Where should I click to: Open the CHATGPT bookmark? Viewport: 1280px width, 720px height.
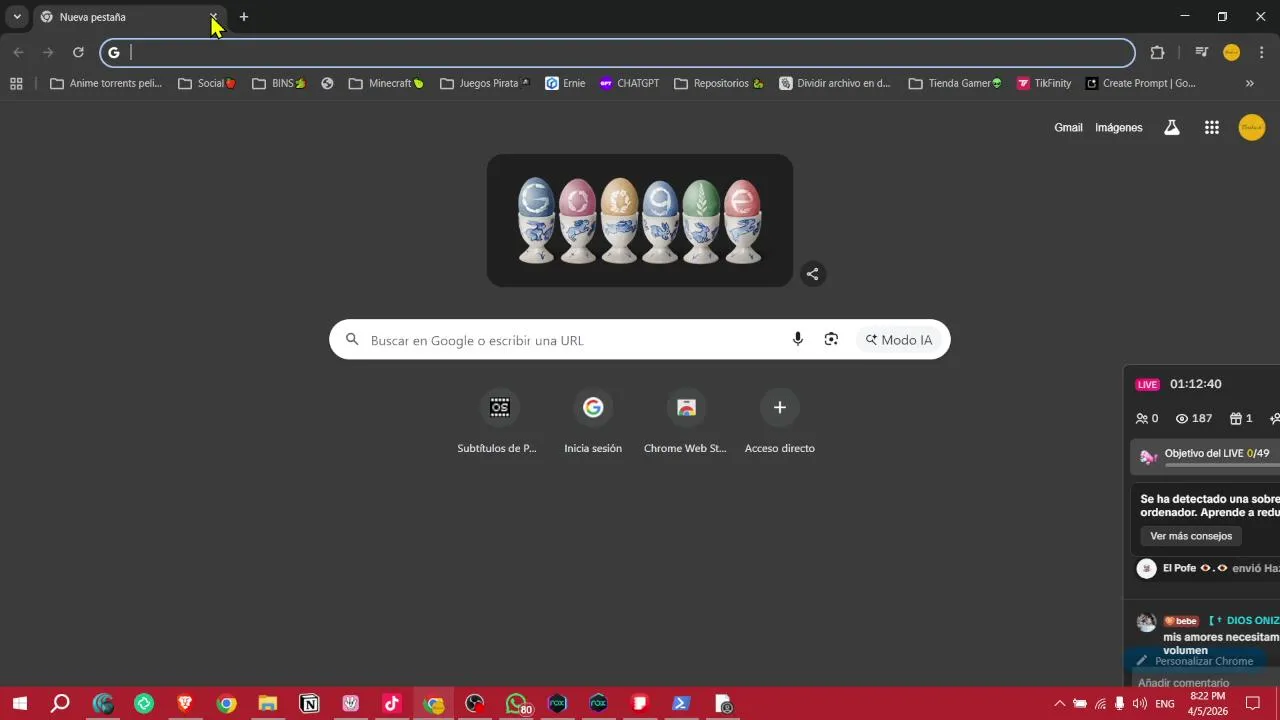(x=629, y=84)
